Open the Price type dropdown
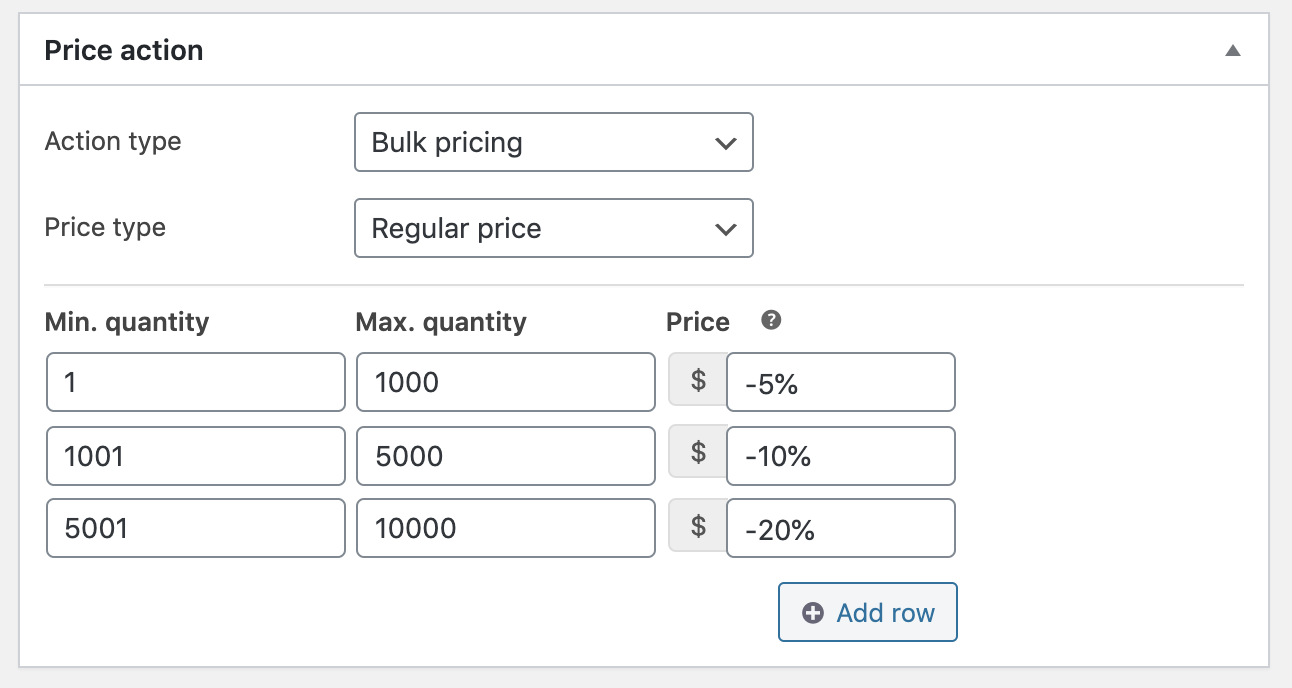This screenshot has width=1292, height=688. [x=553, y=228]
